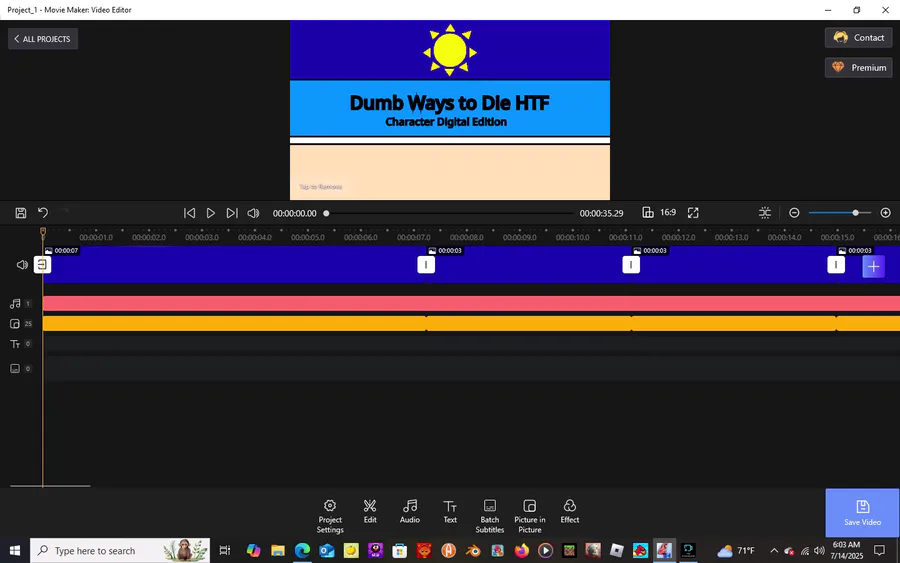The width and height of the screenshot is (900, 563).
Task: Select the picture-in-picture track icon
Action: pyautogui.click(x=15, y=324)
